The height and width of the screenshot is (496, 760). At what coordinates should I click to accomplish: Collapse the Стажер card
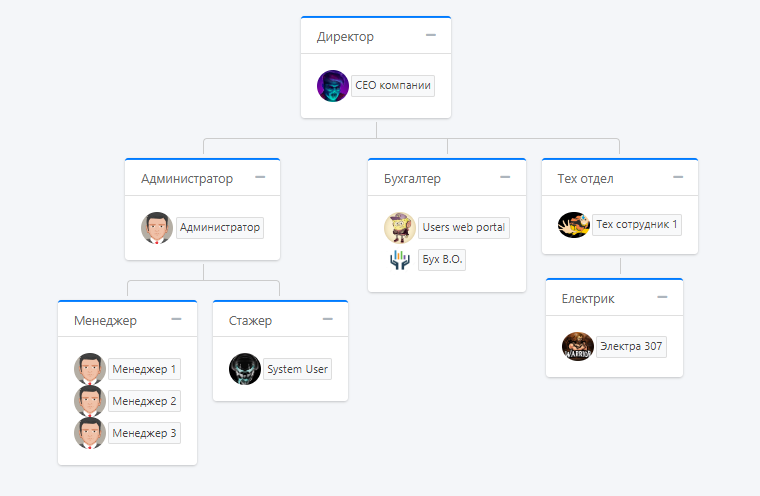(328, 319)
